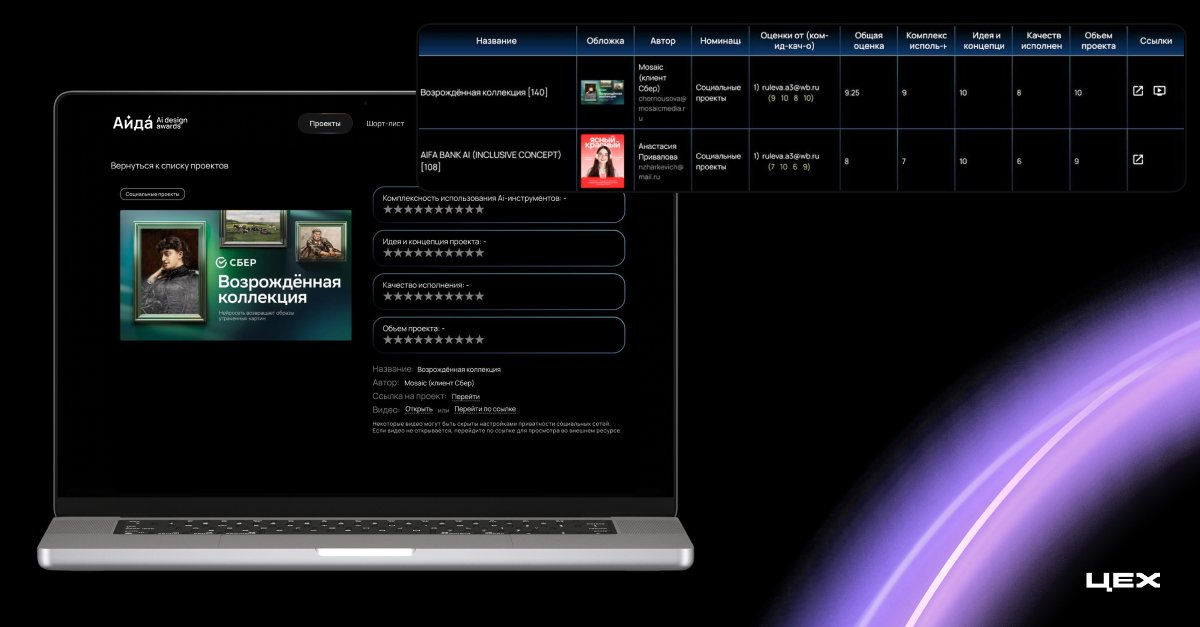The image size is (1200, 627).
Task: Click Автор value Mosaic (клиент Сбер) in details
Action: tap(439, 383)
